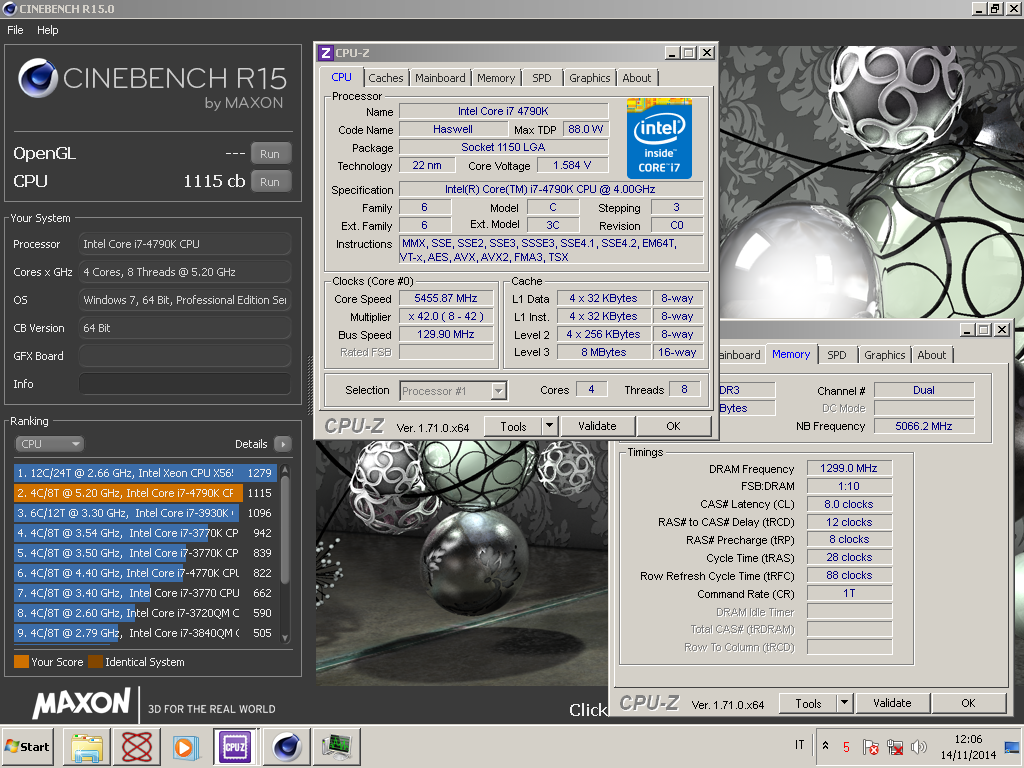1024x768 pixels.
Task: Click the CPU-Z title bar Z icon
Action: point(326,53)
